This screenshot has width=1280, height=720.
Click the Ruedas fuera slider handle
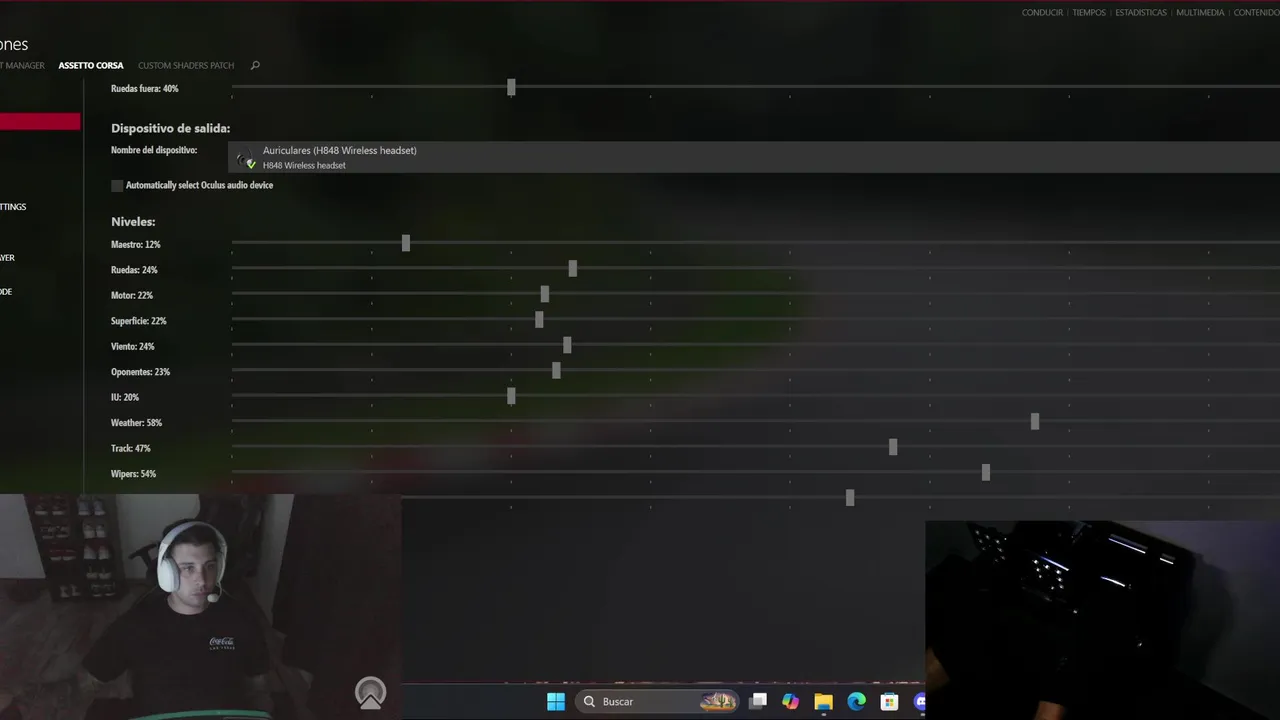coord(511,88)
